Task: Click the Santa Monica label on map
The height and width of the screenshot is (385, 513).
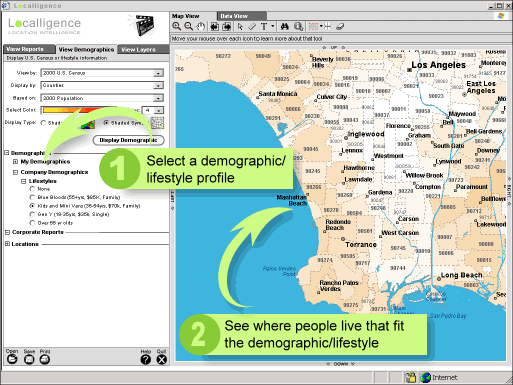Action: [278, 94]
